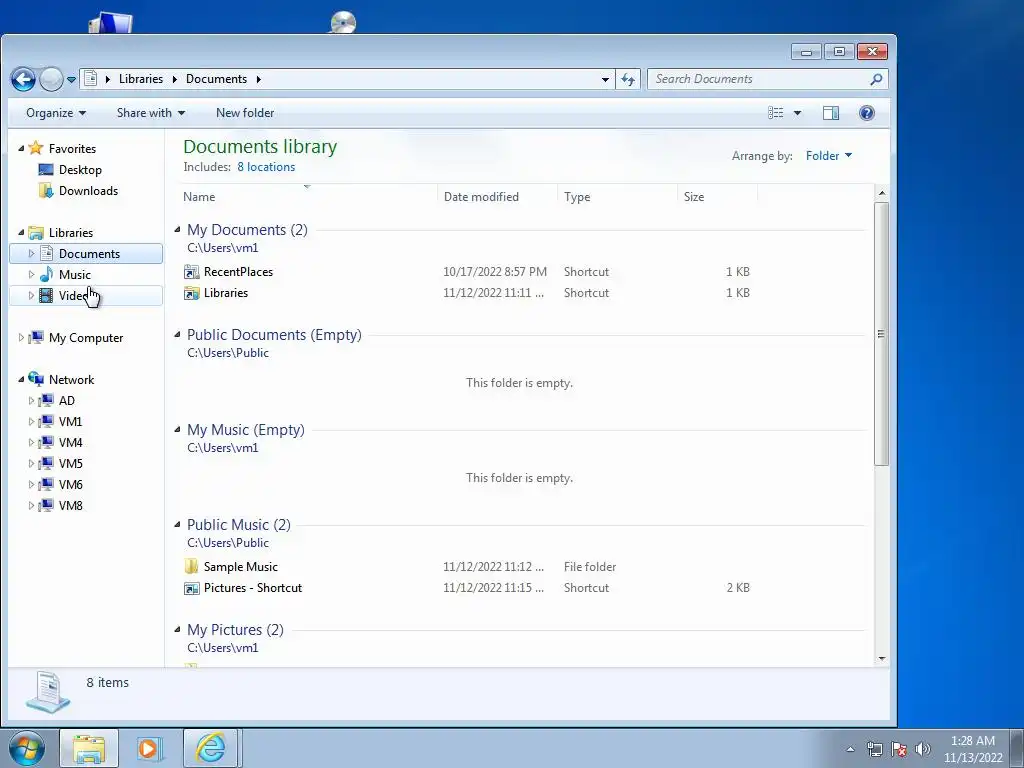The height and width of the screenshot is (768, 1024).
Task: Click the Videos library film icon
Action: pyautogui.click(x=46, y=296)
